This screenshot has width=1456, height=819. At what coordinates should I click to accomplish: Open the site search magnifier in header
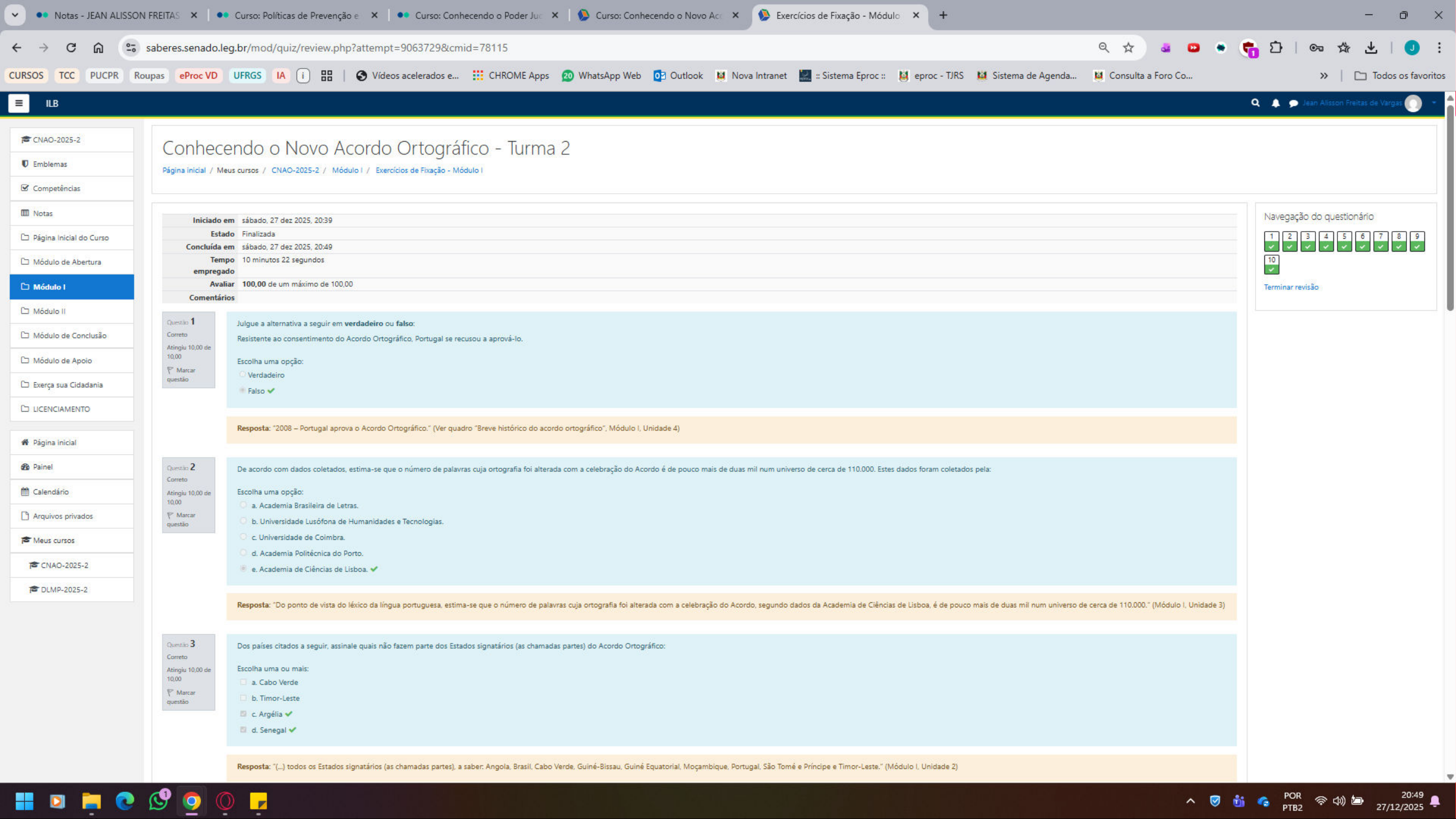pyautogui.click(x=1255, y=103)
